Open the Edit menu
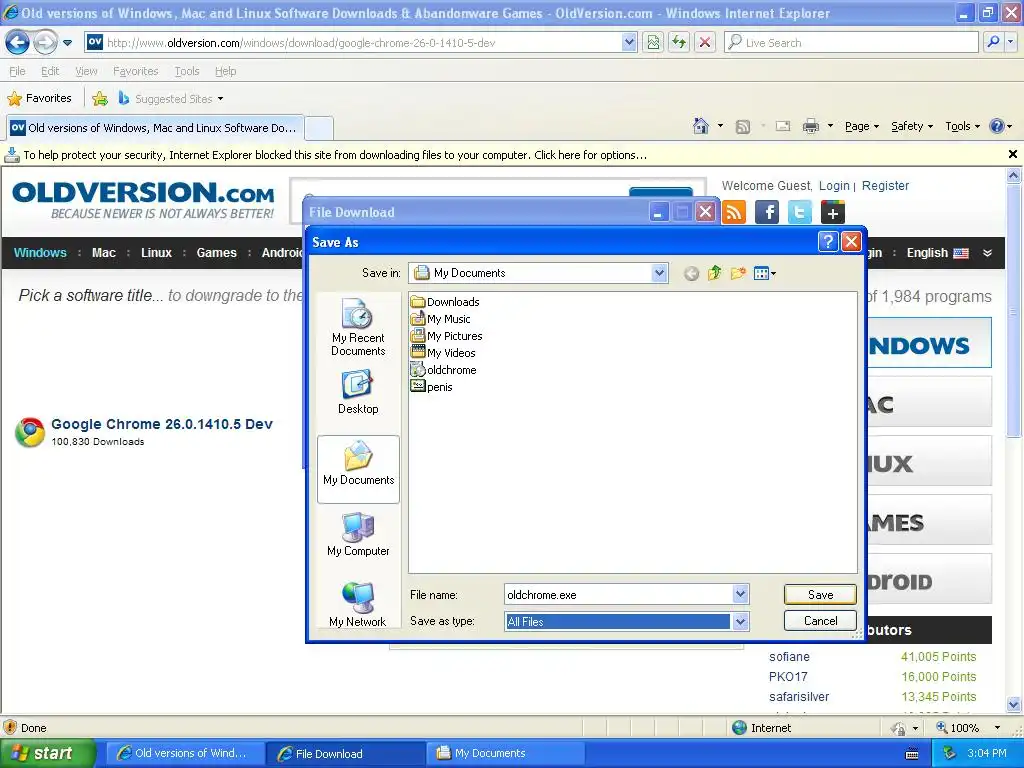The width and height of the screenshot is (1024, 768). tap(50, 71)
